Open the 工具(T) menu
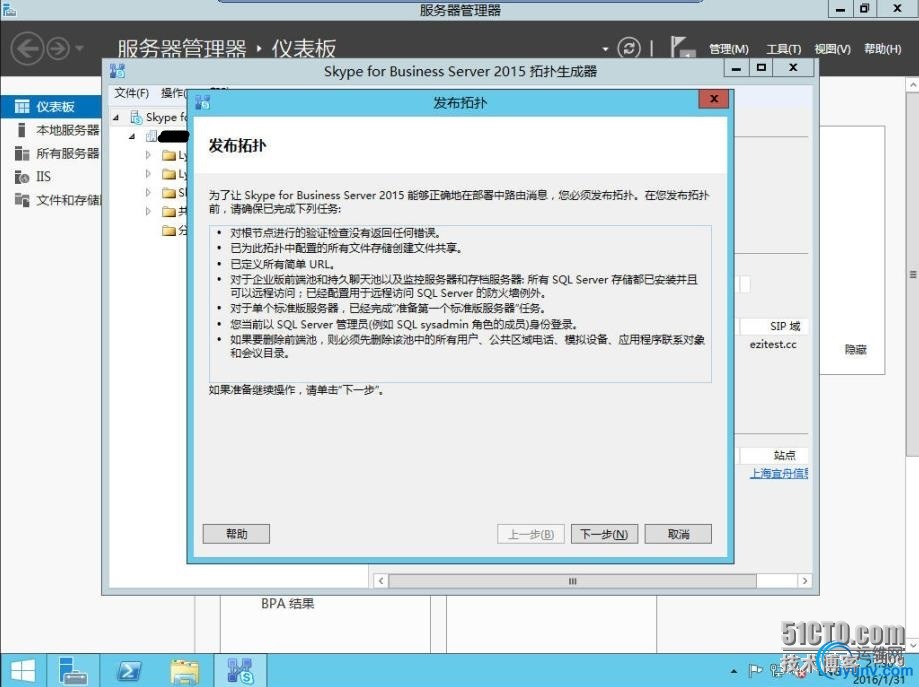 pos(784,49)
